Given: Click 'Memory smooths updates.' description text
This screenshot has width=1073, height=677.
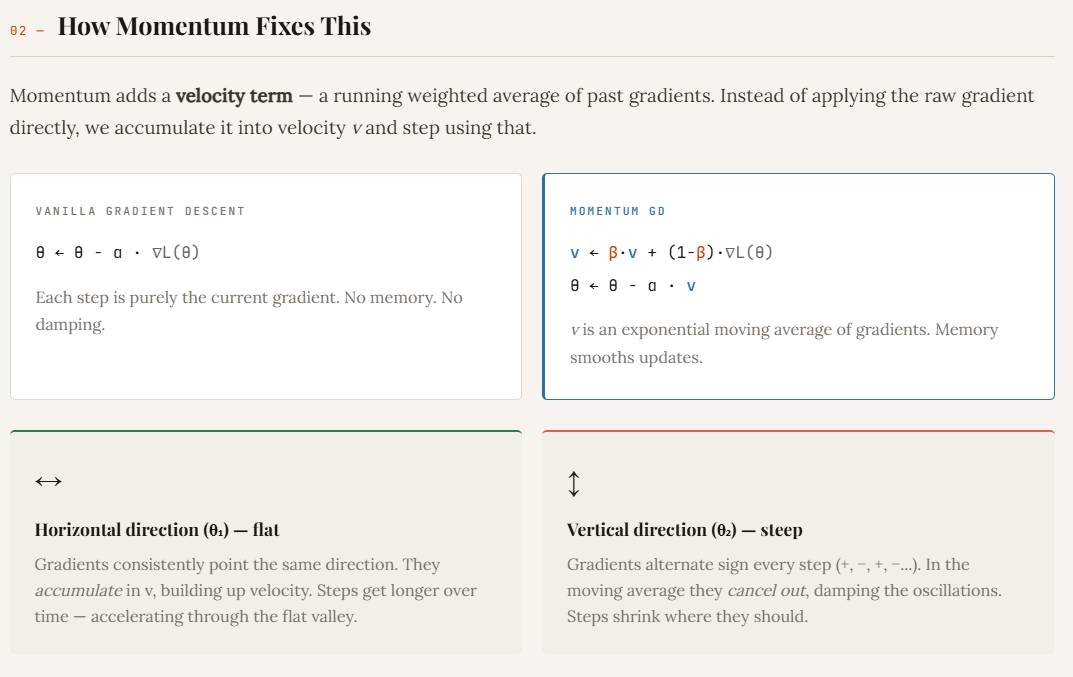Looking at the screenshot, I should click(x=784, y=344).
